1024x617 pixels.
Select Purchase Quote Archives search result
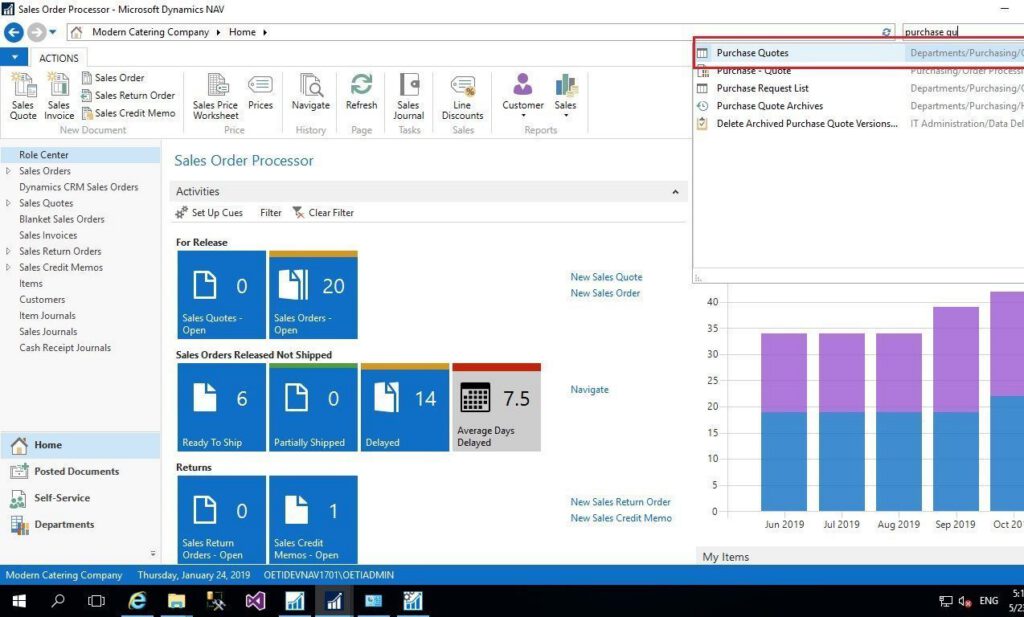point(859,106)
